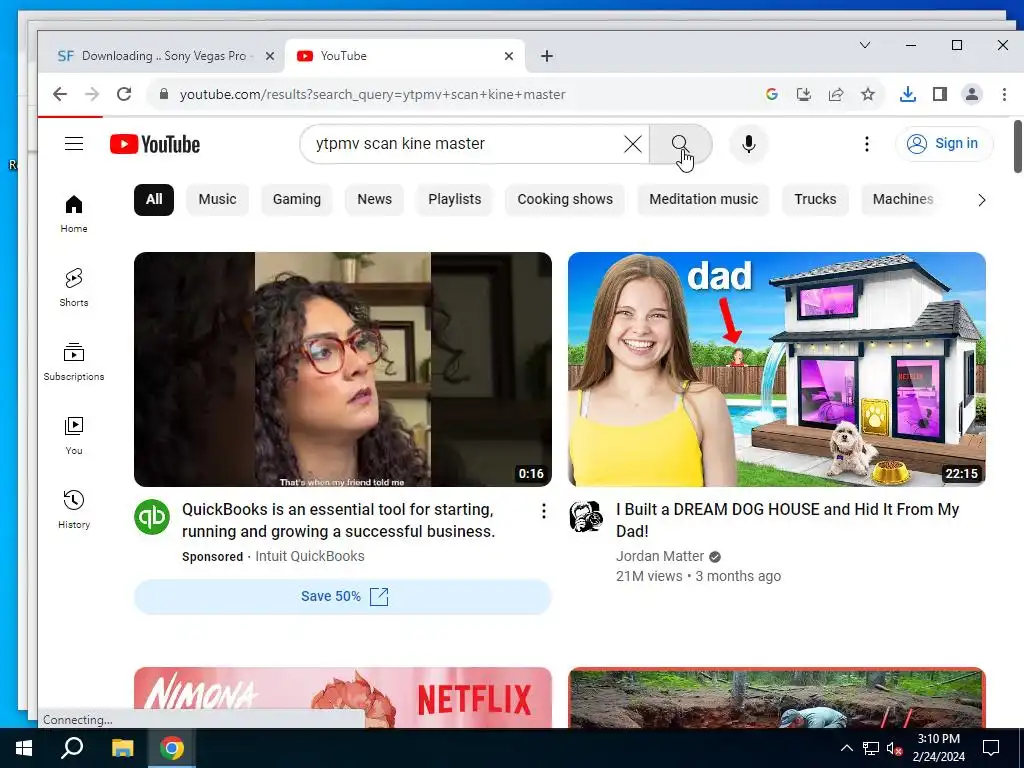Open YouTube settings three-dot menu
The image size is (1024, 768).
[x=867, y=144]
